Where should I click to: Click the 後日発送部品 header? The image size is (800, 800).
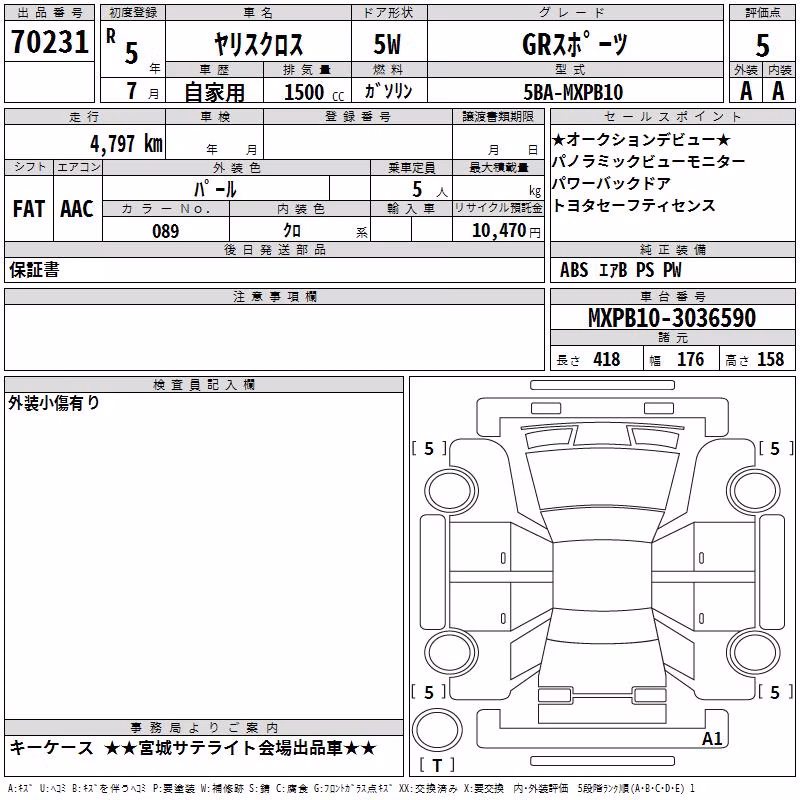click(274, 249)
